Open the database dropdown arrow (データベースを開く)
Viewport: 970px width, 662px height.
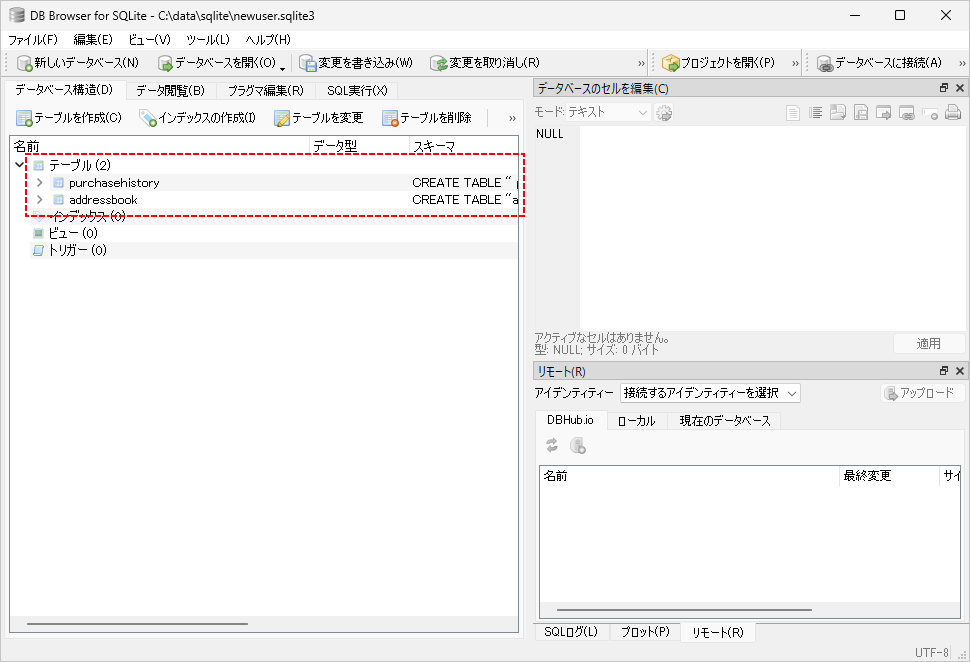283,66
